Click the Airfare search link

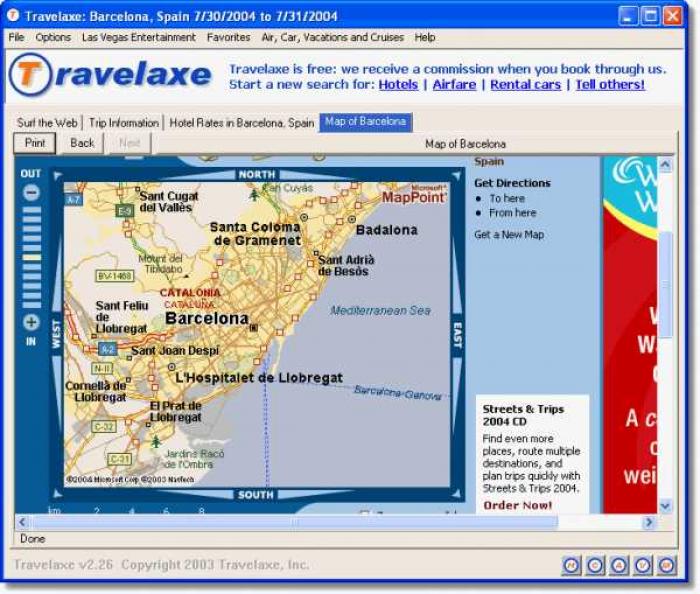(x=454, y=84)
